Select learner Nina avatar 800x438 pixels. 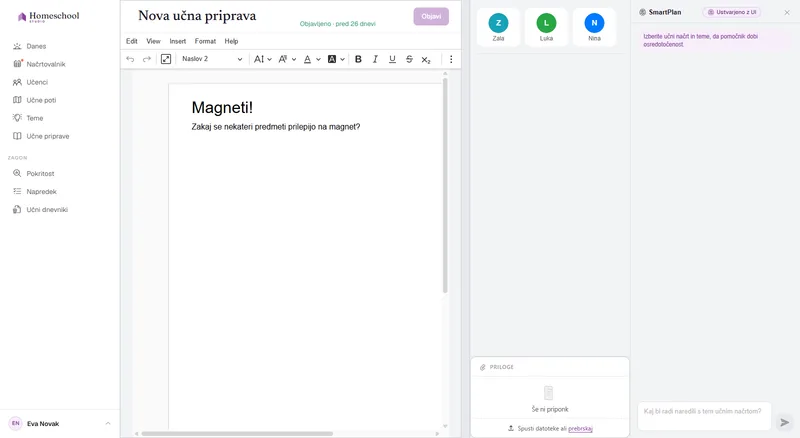(594, 23)
